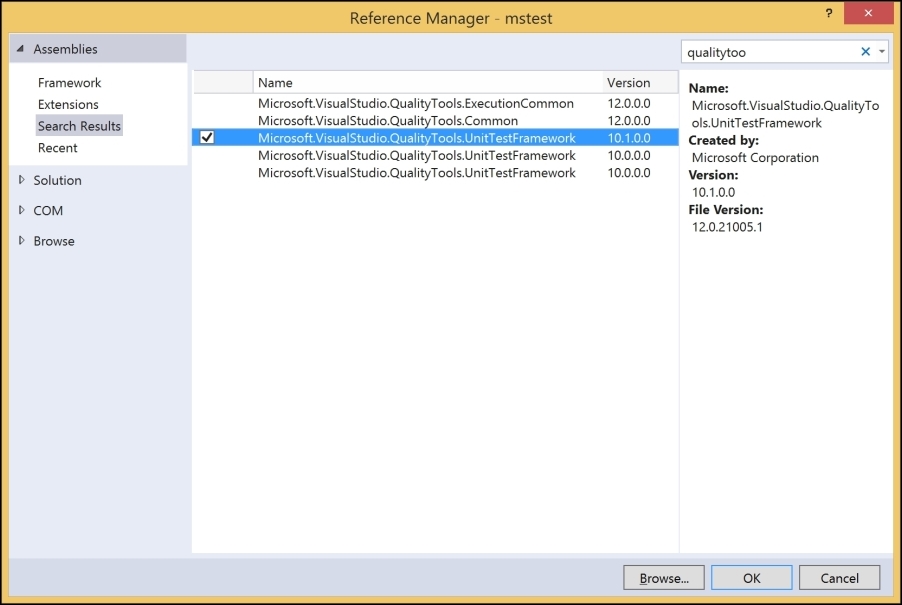Open the search options dropdown arrow
The width and height of the screenshot is (902, 605).
pos(881,51)
